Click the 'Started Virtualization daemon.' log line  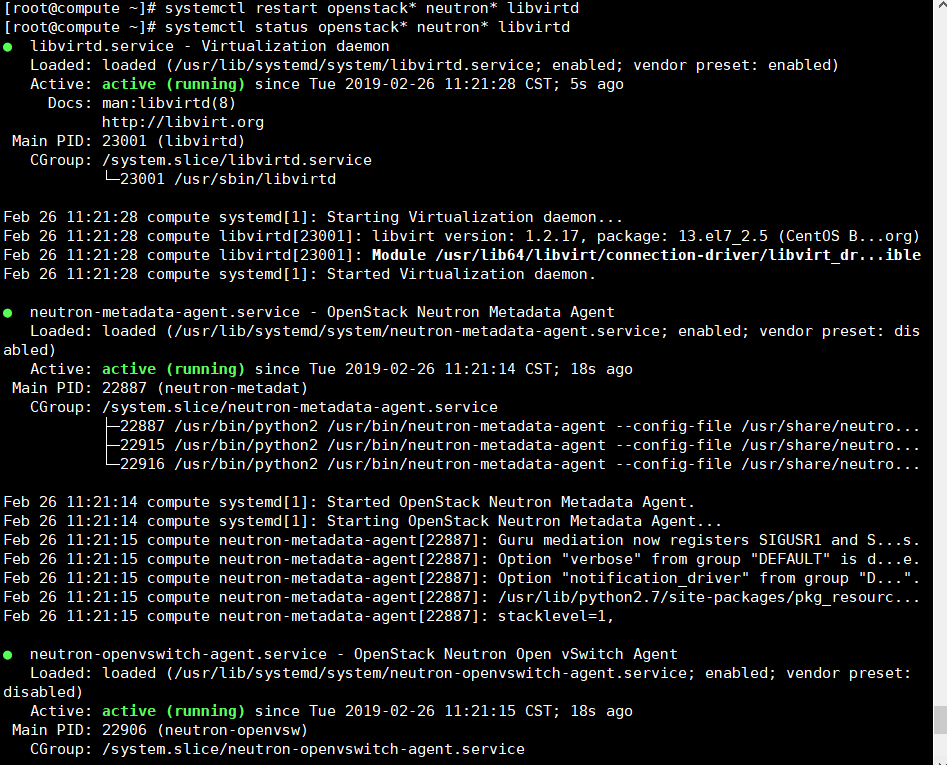(x=300, y=275)
